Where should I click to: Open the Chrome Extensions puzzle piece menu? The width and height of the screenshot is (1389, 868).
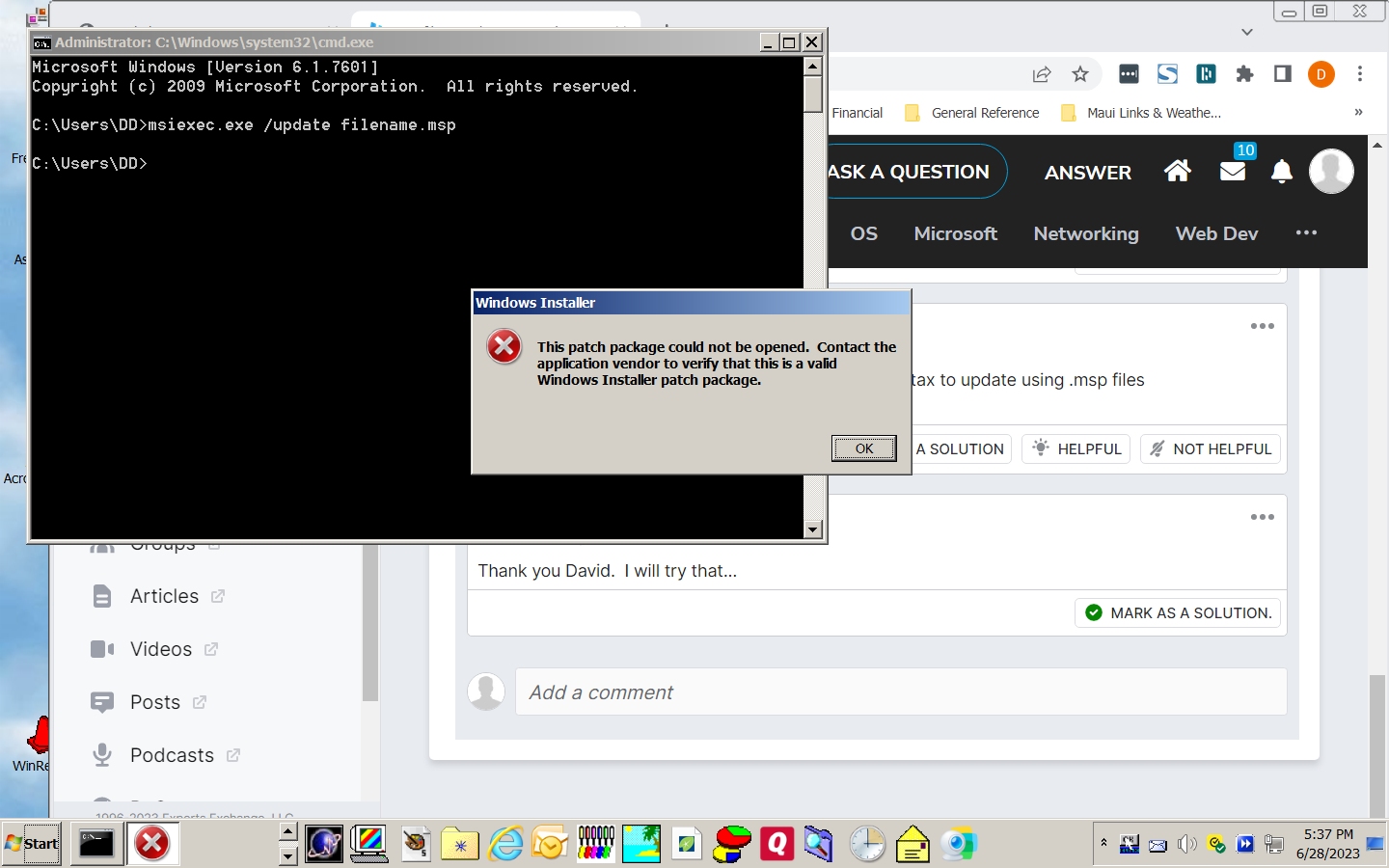[1244, 74]
